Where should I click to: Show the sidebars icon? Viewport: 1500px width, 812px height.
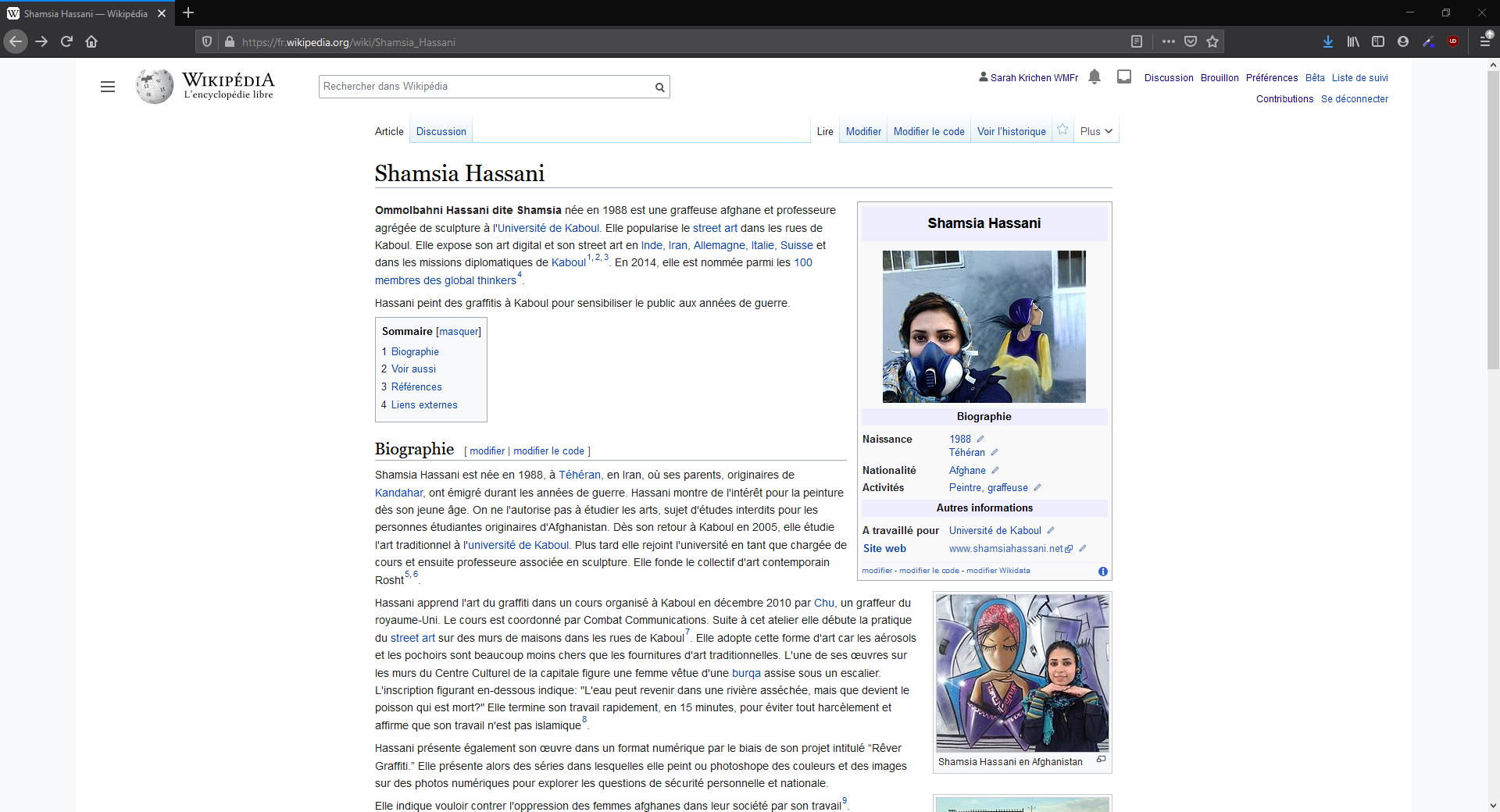1378,41
